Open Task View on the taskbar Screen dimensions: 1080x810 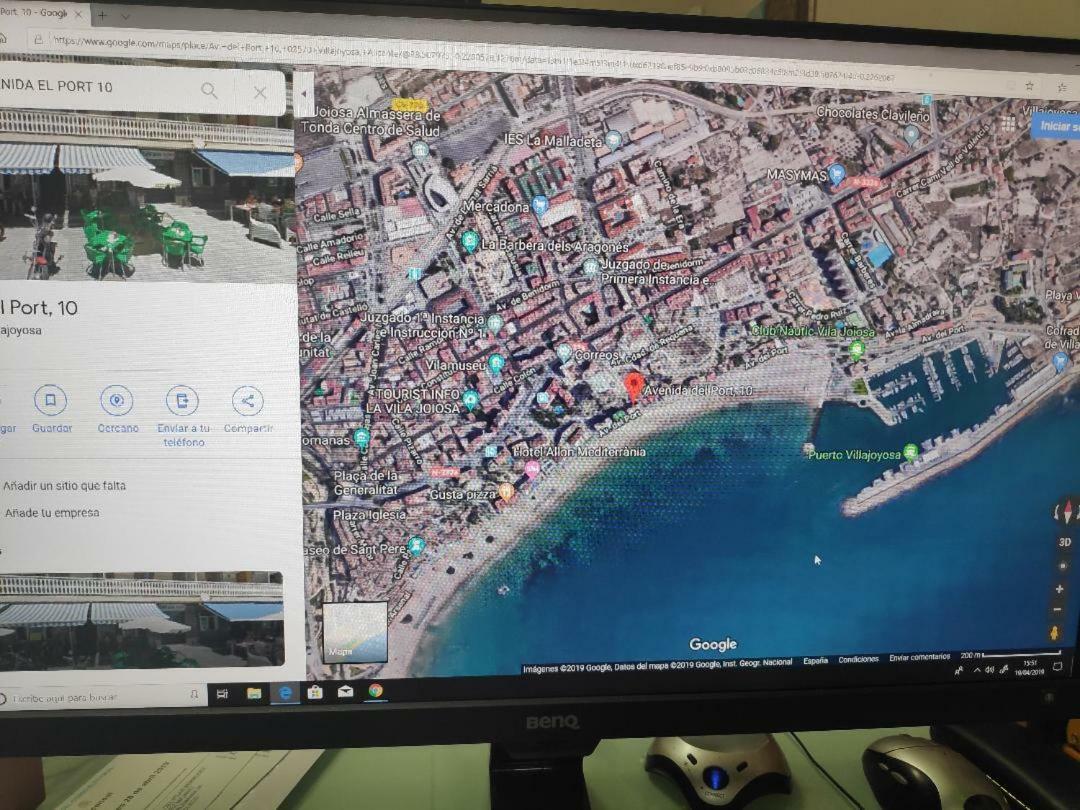222,694
